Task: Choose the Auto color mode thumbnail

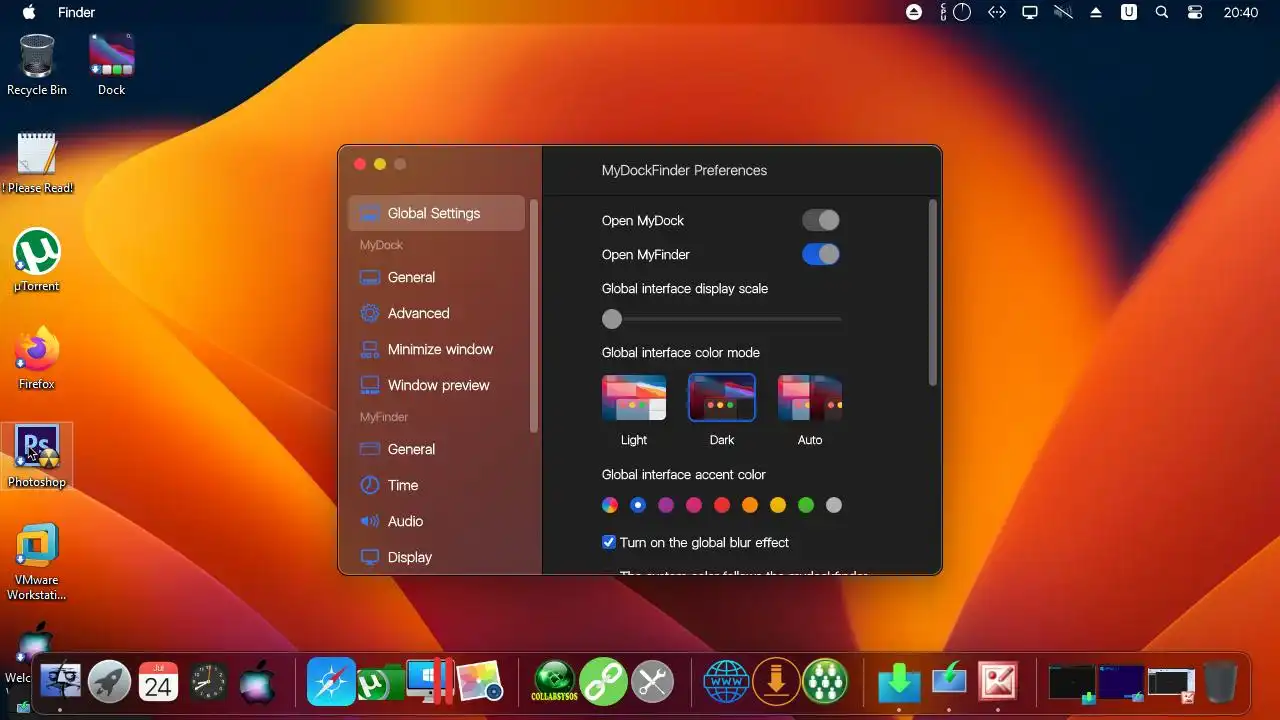Action: tap(810, 398)
